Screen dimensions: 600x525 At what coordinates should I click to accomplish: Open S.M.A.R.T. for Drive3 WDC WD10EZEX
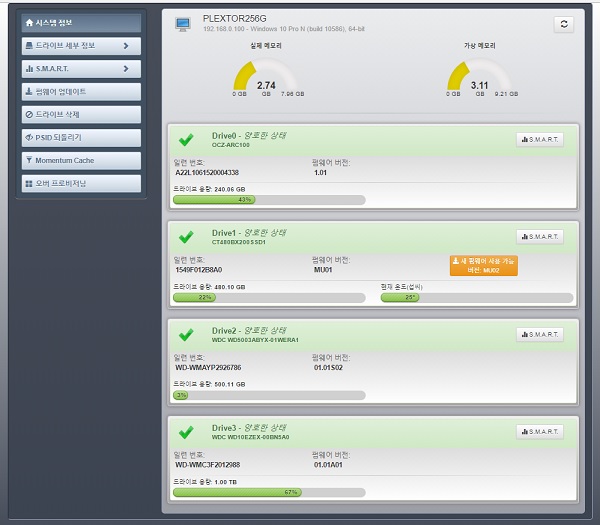[x=540, y=432]
